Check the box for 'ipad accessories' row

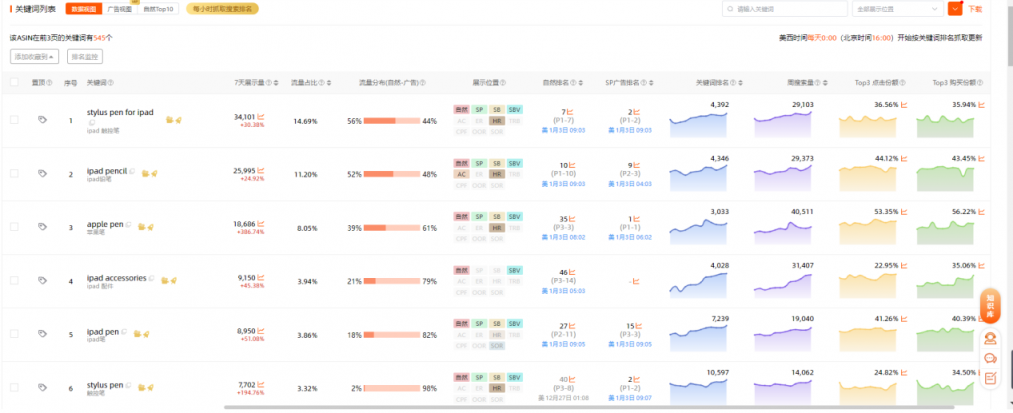[x=14, y=281]
